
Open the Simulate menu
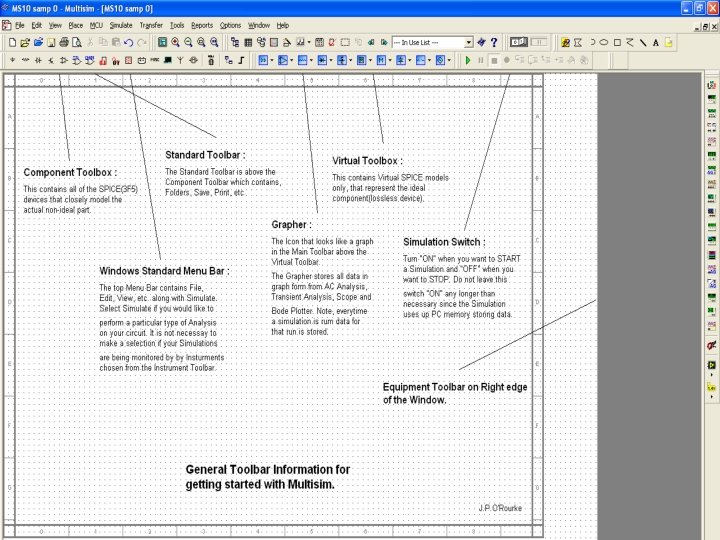(x=121, y=25)
